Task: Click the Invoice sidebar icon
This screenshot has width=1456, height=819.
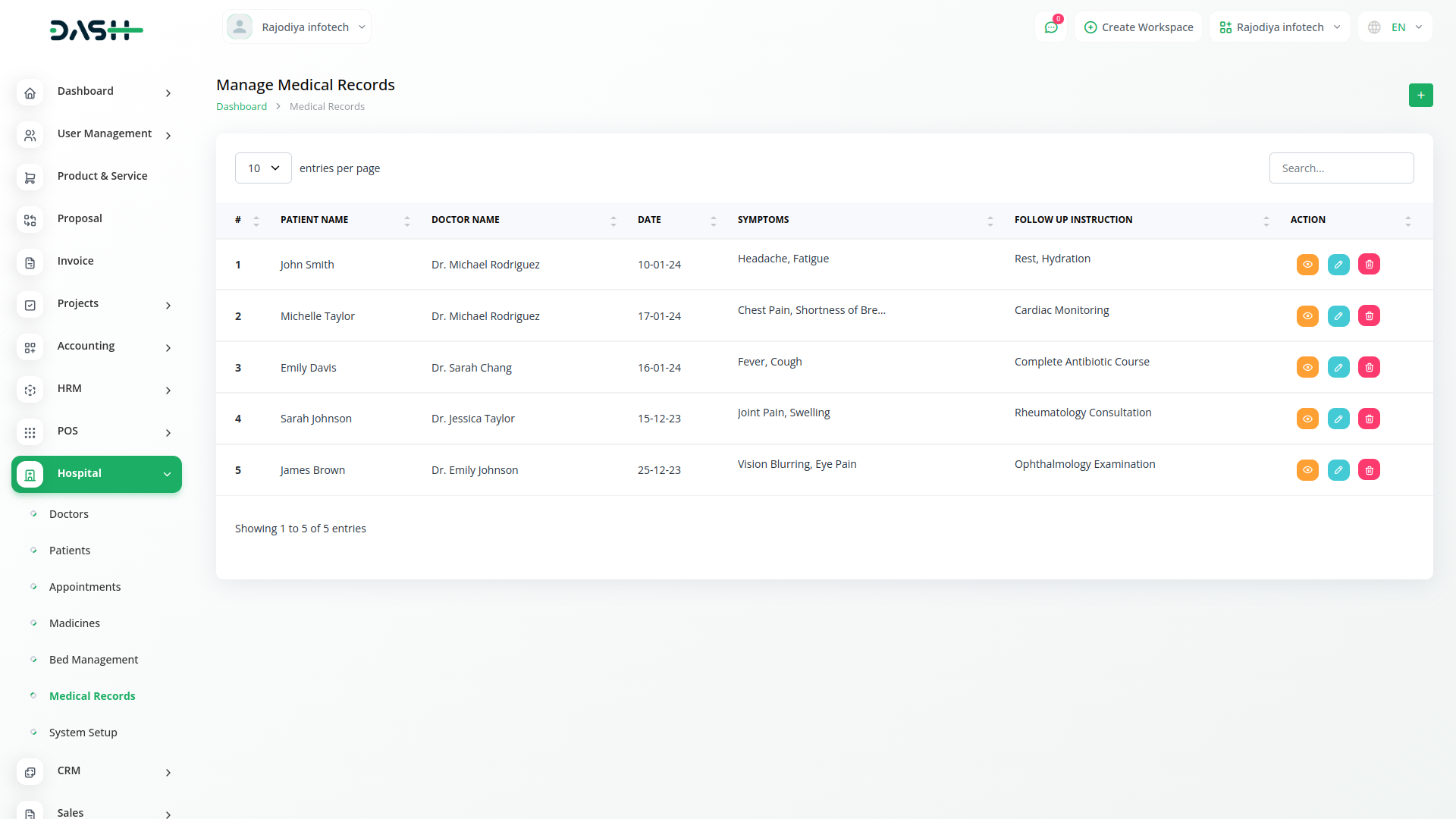Action: [30, 262]
